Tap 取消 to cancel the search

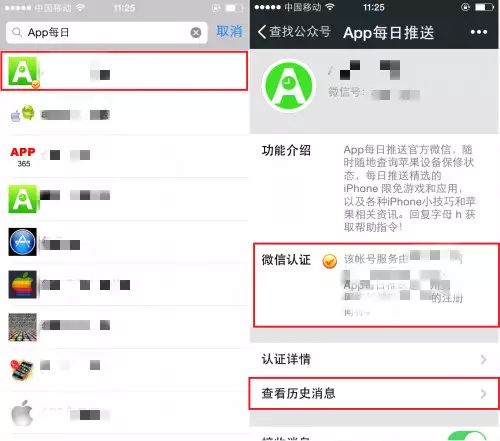pyautogui.click(x=229, y=32)
